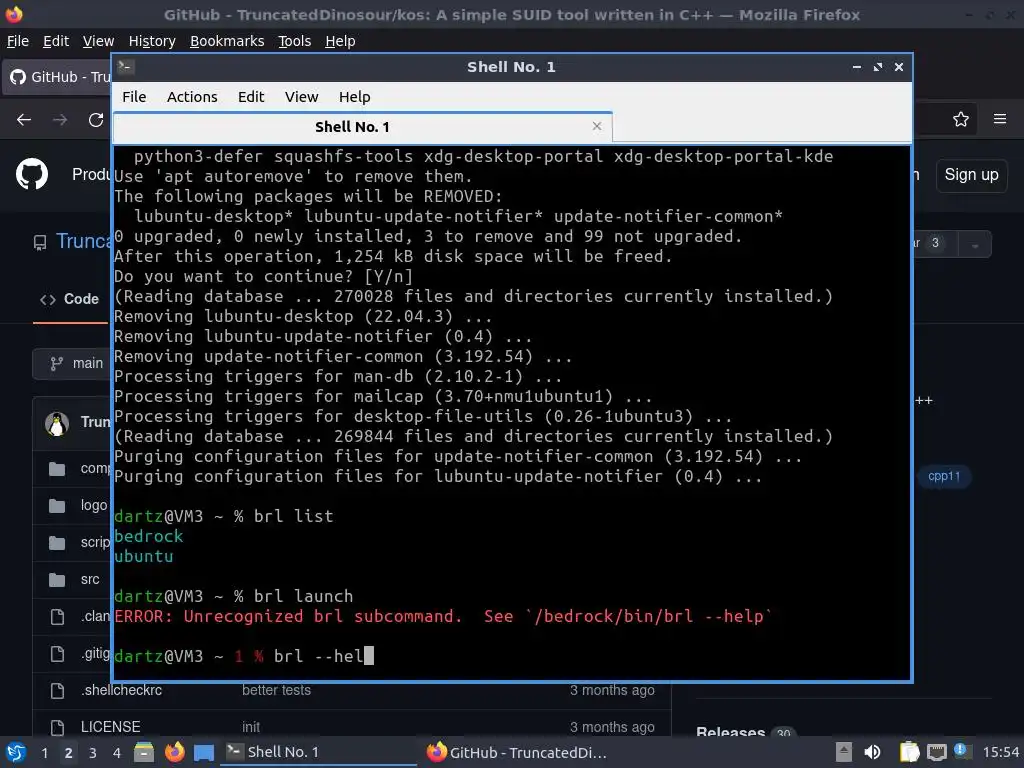Reload the GitHub page in Firefox
This screenshot has height=768, width=1024.
96,120
